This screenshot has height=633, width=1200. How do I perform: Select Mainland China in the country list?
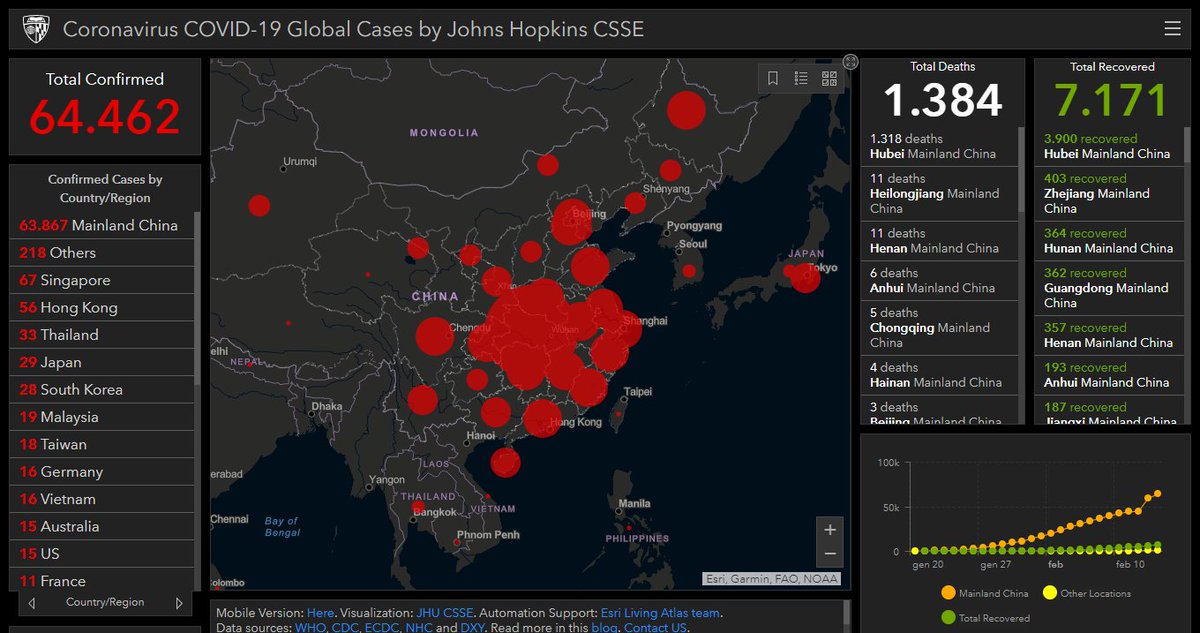pyautogui.click(x=102, y=225)
